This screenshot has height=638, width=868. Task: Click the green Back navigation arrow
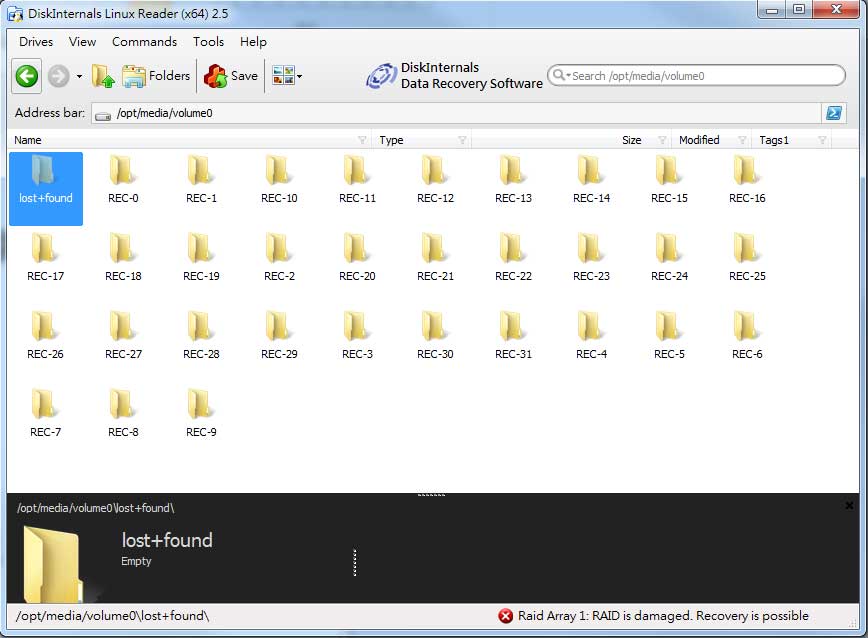click(x=27, y=76)
